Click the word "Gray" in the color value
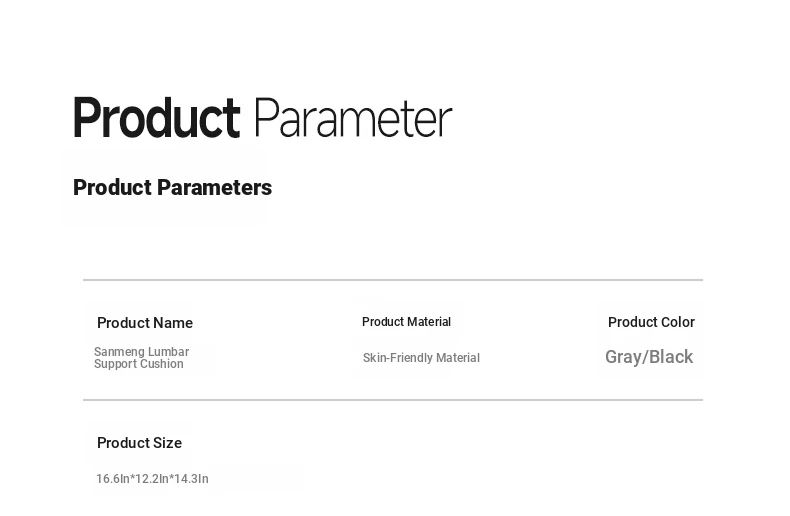This screenshot has width=790, height=516. [x=623, y=357]
